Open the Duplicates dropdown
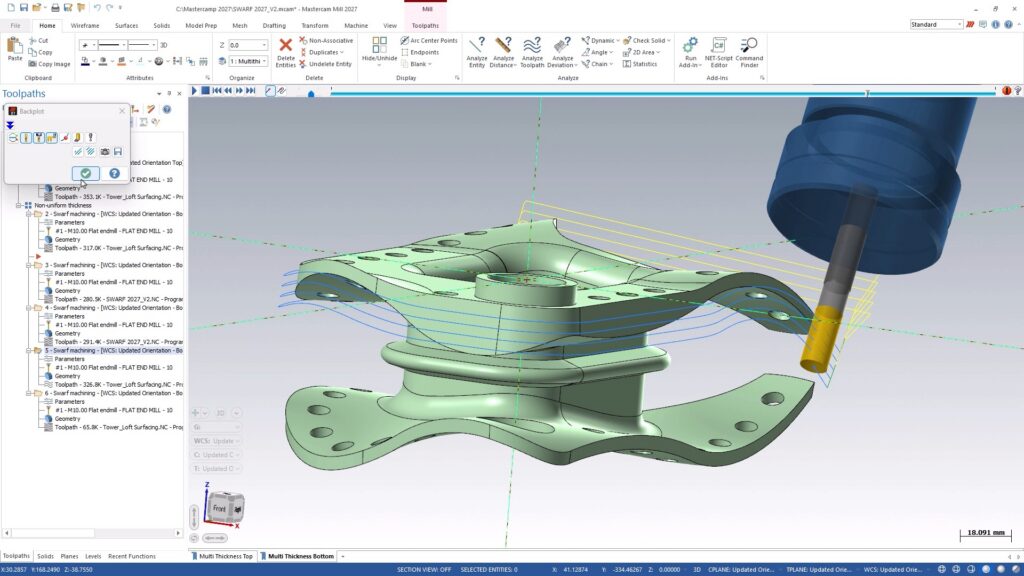Image resolution: width=1024 pixels, height=576 pixels. pos(324,52)
